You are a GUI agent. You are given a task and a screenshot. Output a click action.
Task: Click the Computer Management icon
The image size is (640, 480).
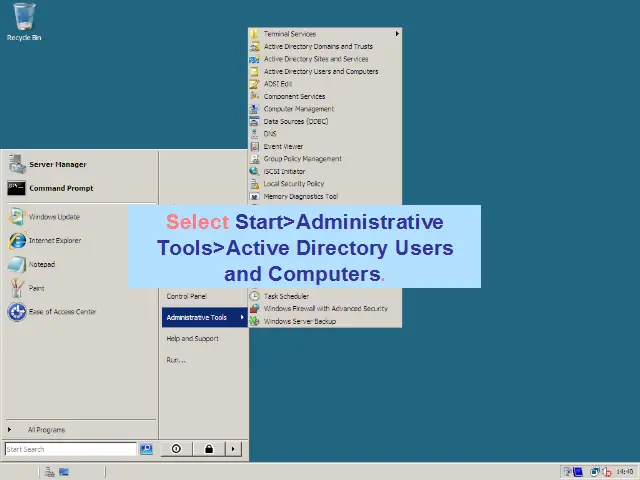click(x=254, y=109)
